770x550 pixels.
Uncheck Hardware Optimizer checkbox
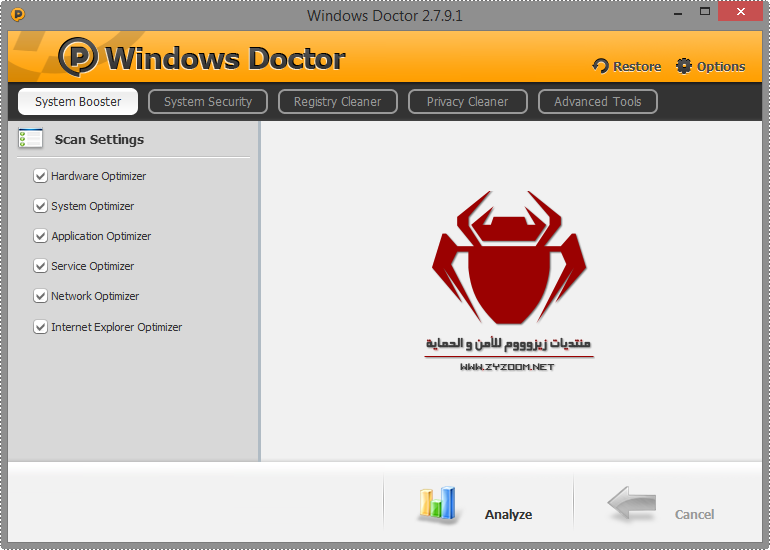coord(40,176)
